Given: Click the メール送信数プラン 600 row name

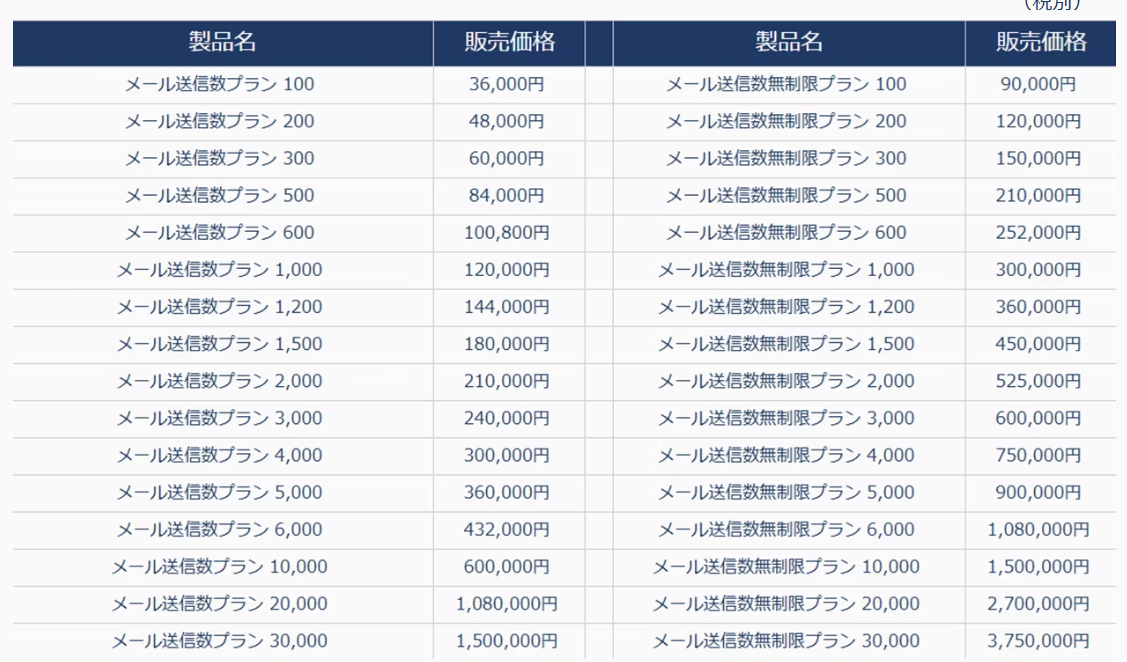Looking at the screenshot, I should (219, 232).
